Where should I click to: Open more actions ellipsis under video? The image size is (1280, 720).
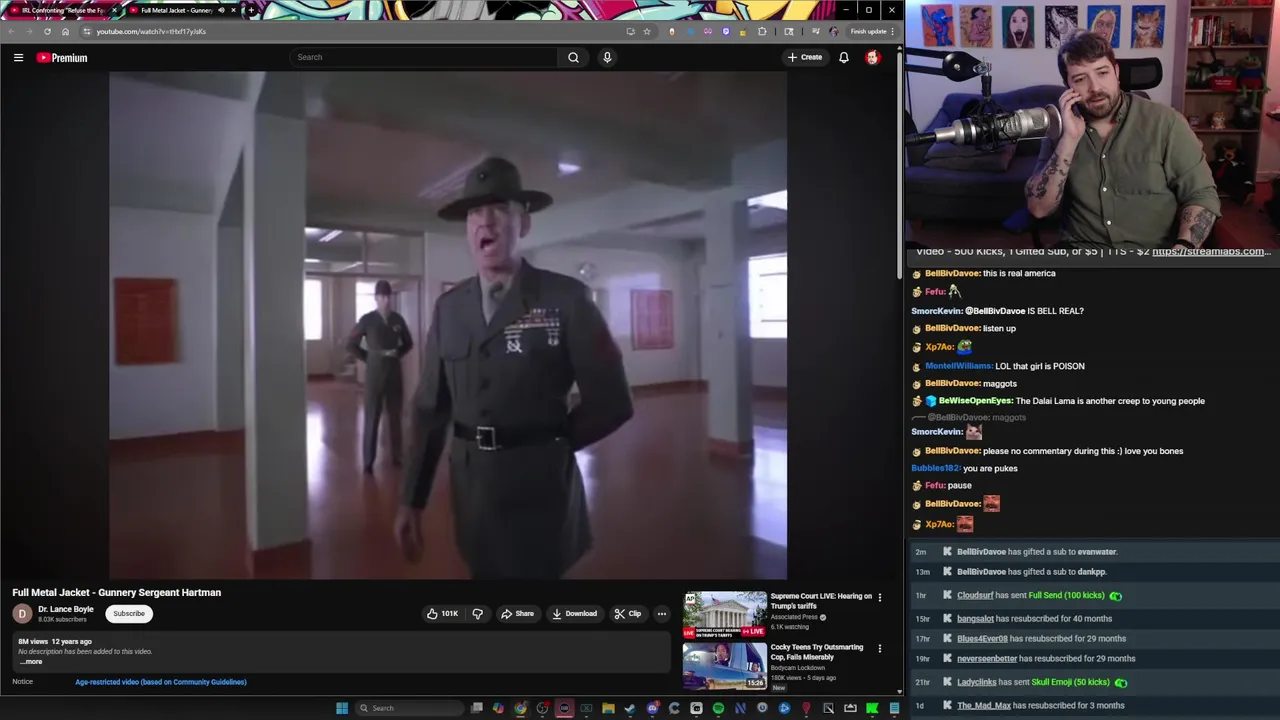[x=661, y=614]
